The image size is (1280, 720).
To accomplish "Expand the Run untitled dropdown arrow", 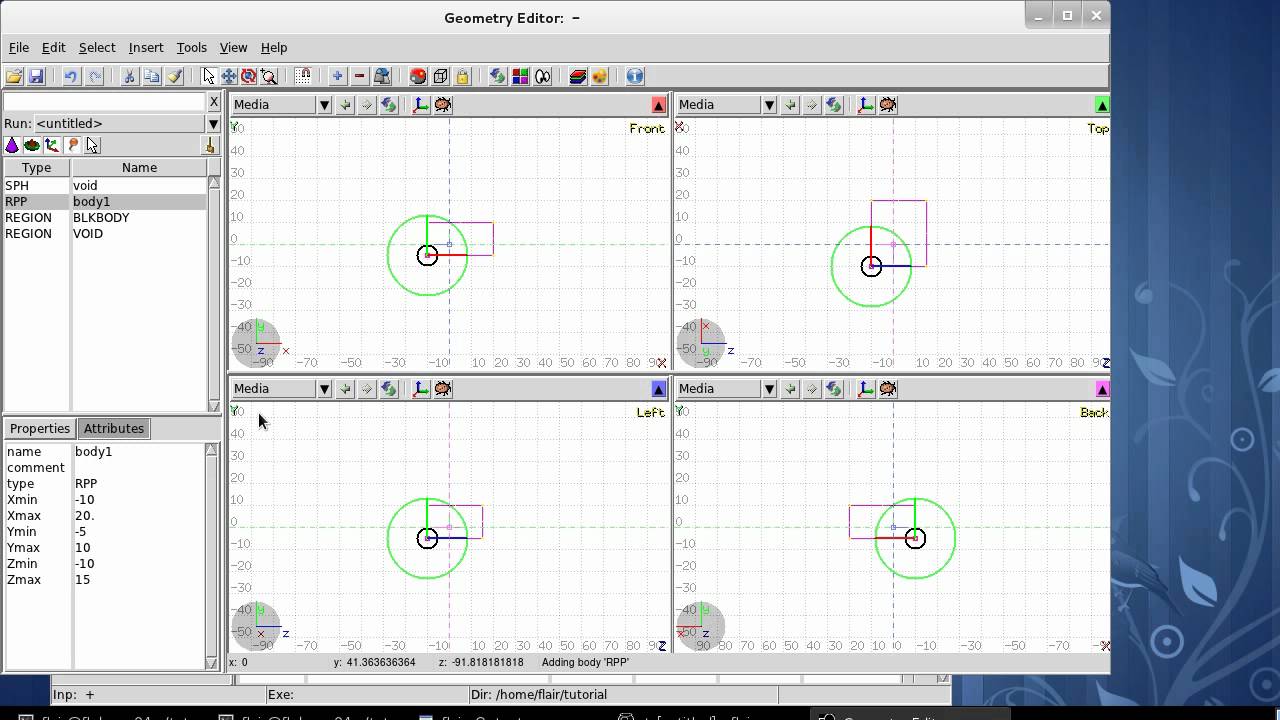I will click(213, 123).
